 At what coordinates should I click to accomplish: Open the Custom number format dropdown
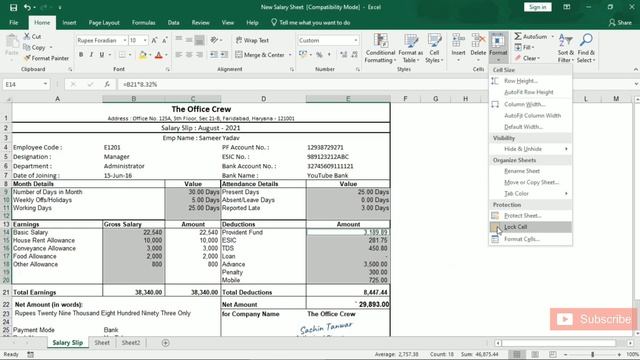tap(356, 40)
